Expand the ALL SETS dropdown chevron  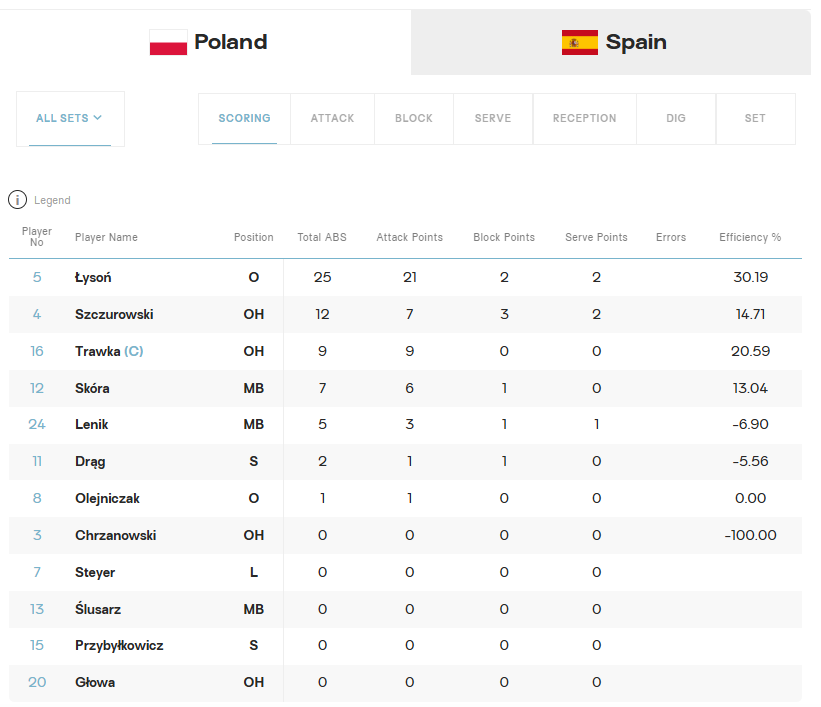[x=98, y=118]
